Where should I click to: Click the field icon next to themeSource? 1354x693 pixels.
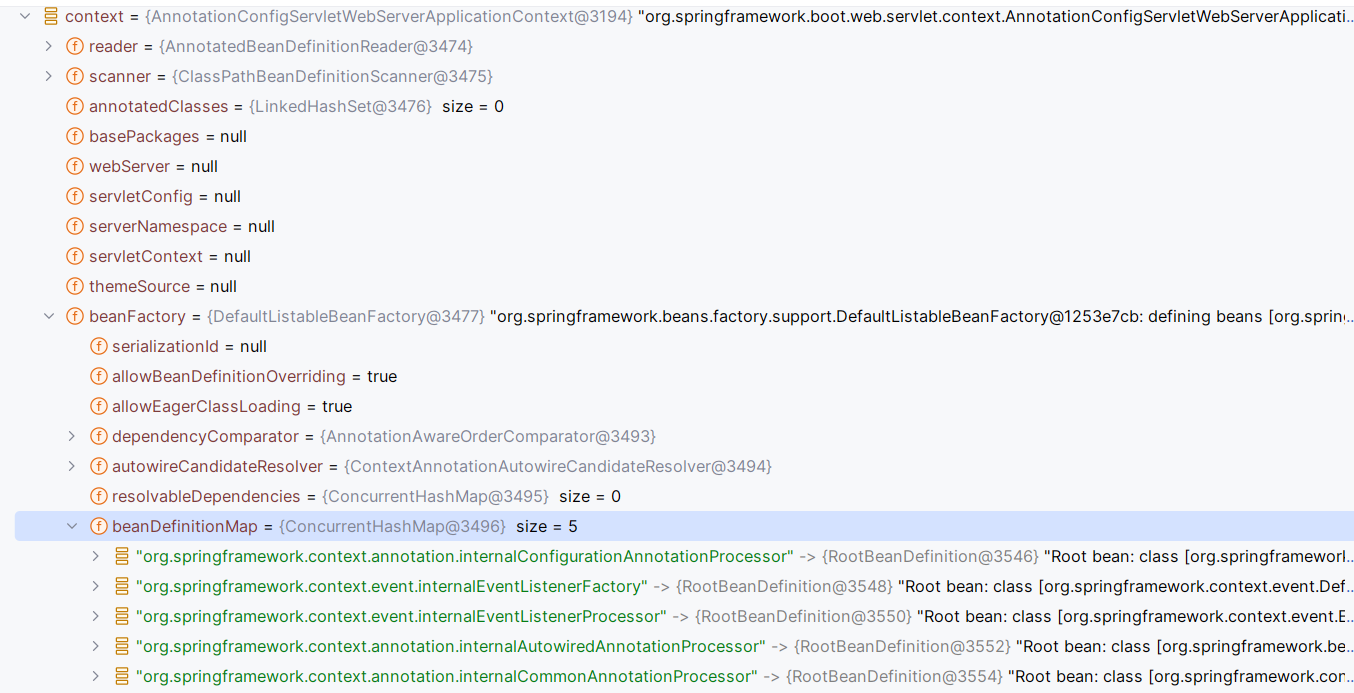pyautogui.click(x=74, y=286)
